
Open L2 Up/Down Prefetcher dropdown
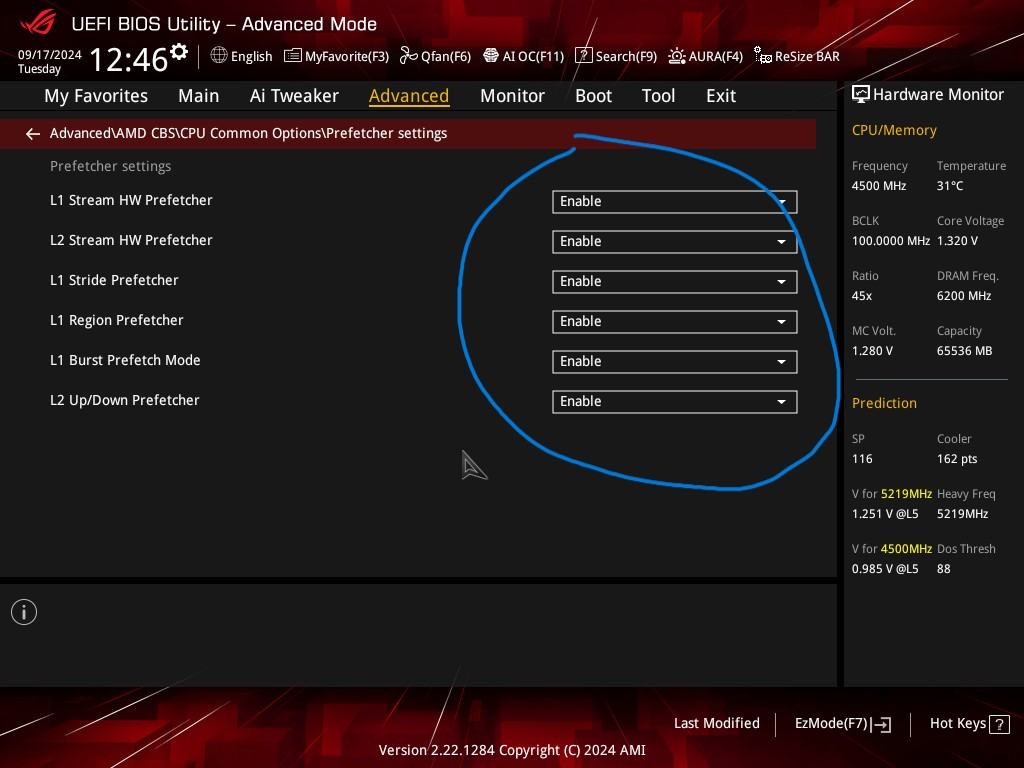coord(675,402)
